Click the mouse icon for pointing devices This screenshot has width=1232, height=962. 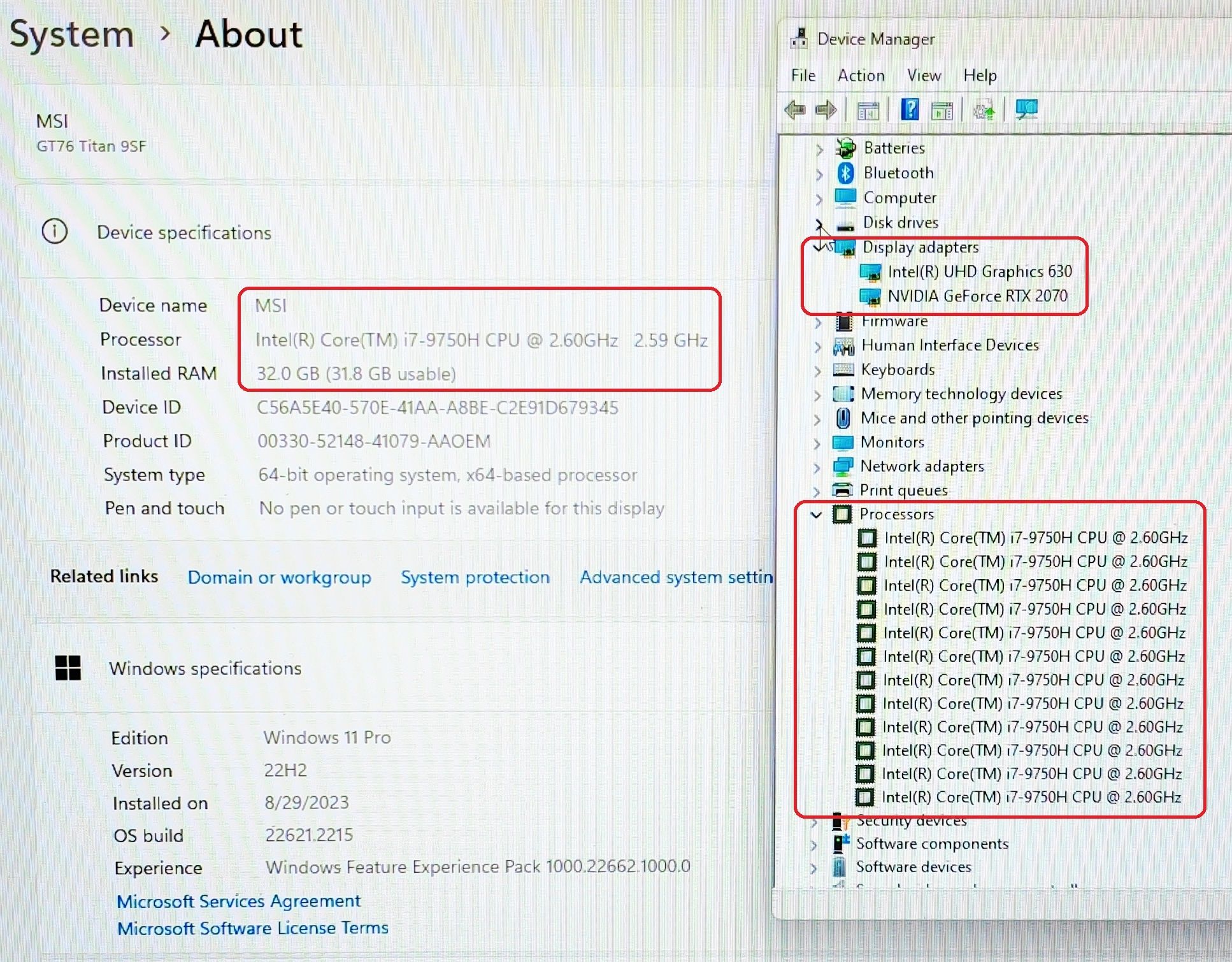pos(843,418)
